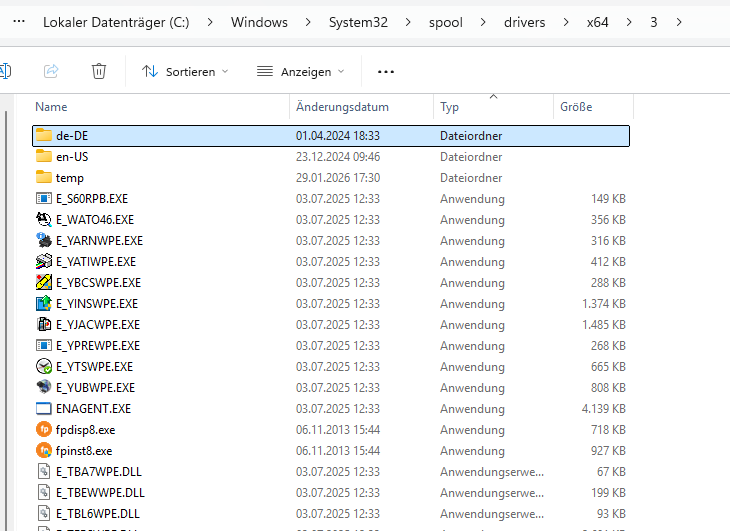Image resolution: width=730 pixels, height=531 pixels.
Task: Click the E_YBCSWPE.EXE file icon
Action: (x=44, y=282)
